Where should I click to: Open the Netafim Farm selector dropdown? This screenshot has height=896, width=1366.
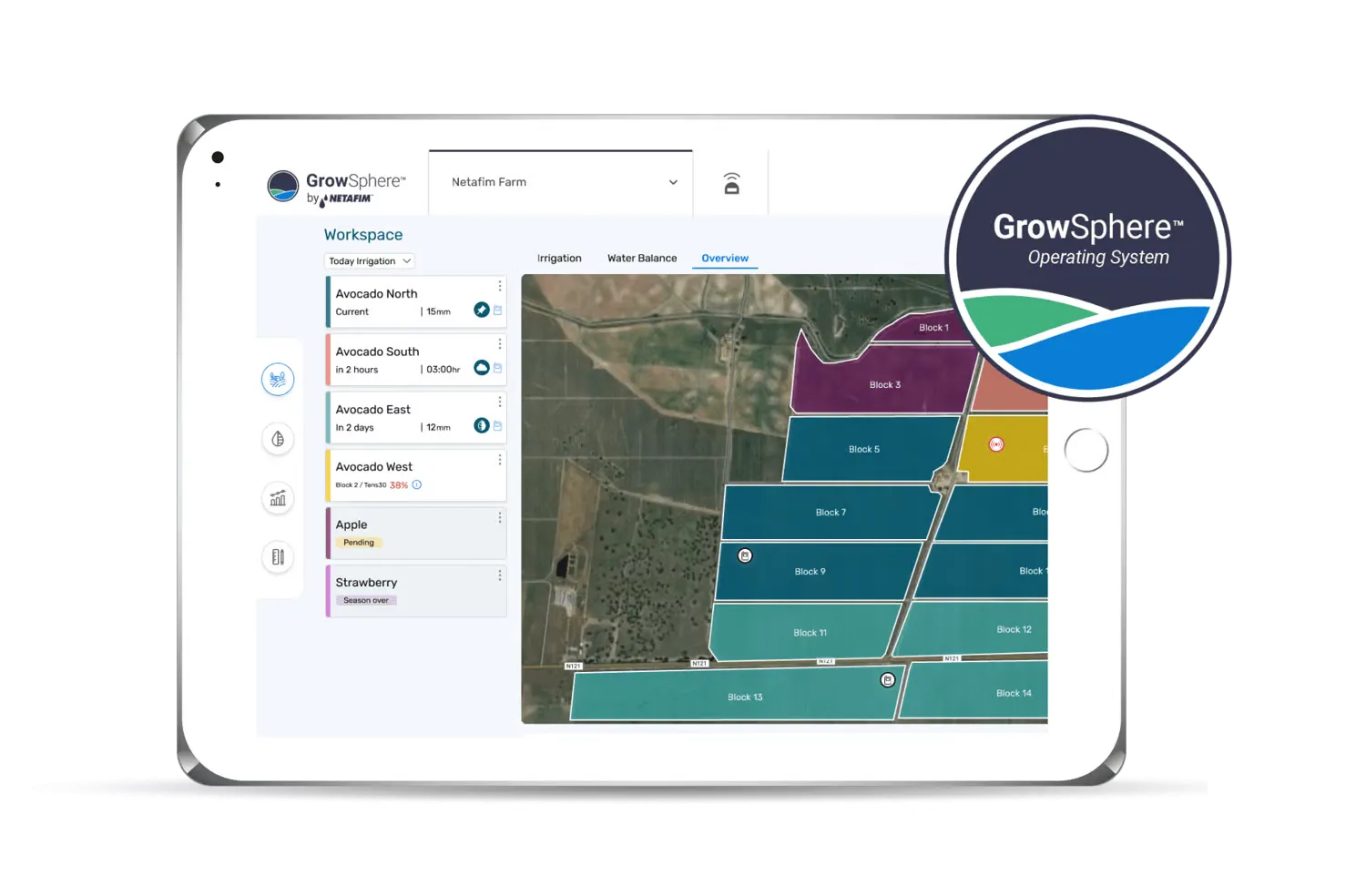click(561, 182)
